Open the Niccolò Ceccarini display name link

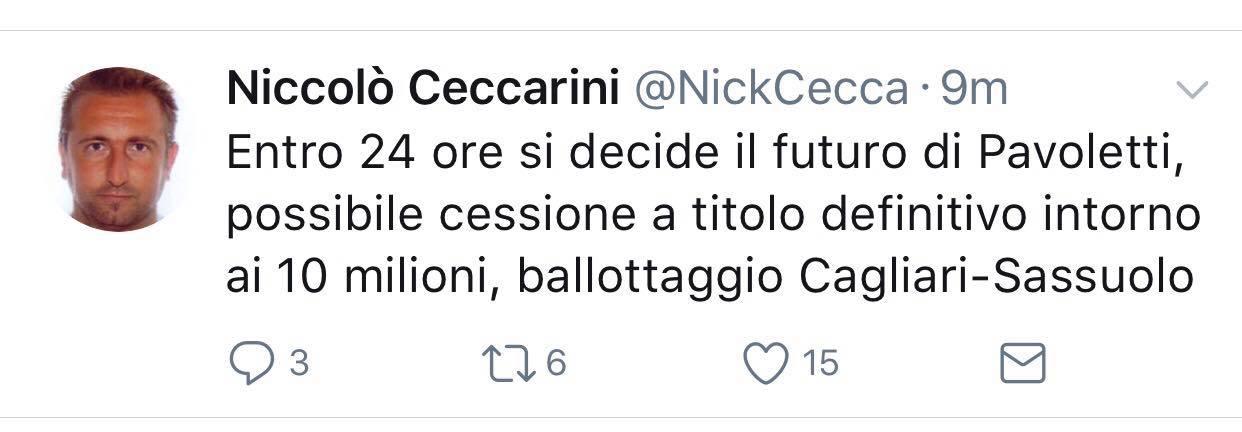tap(425, 91)
